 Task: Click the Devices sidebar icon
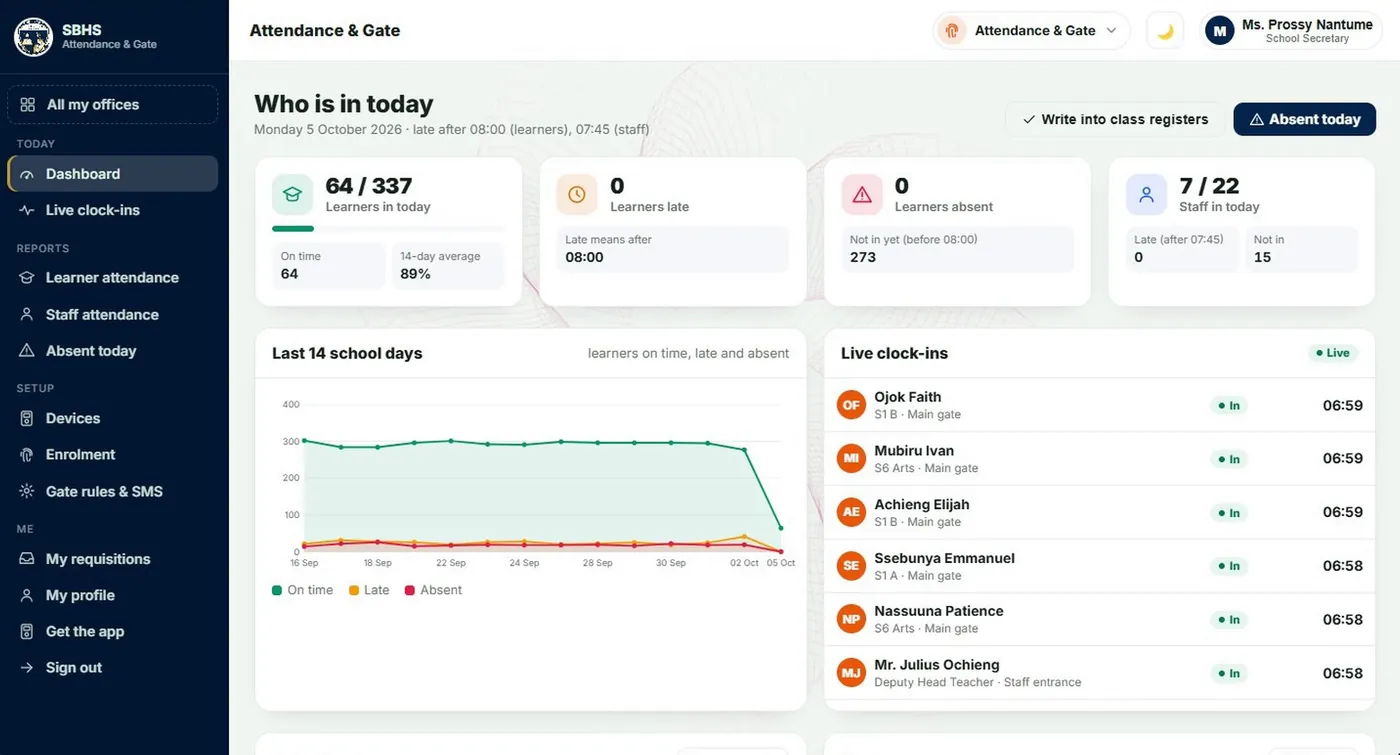(x=27, y=418)
